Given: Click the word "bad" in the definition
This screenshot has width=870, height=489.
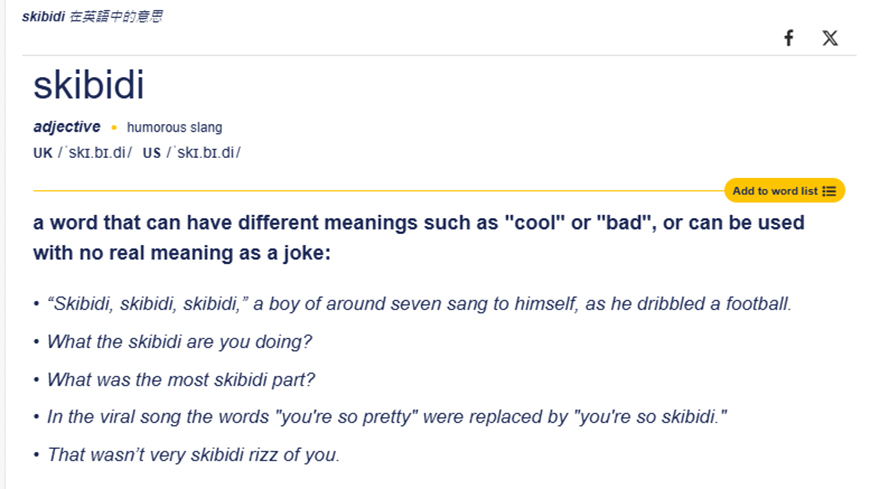Looking at the screenshot, I should 624,223.
